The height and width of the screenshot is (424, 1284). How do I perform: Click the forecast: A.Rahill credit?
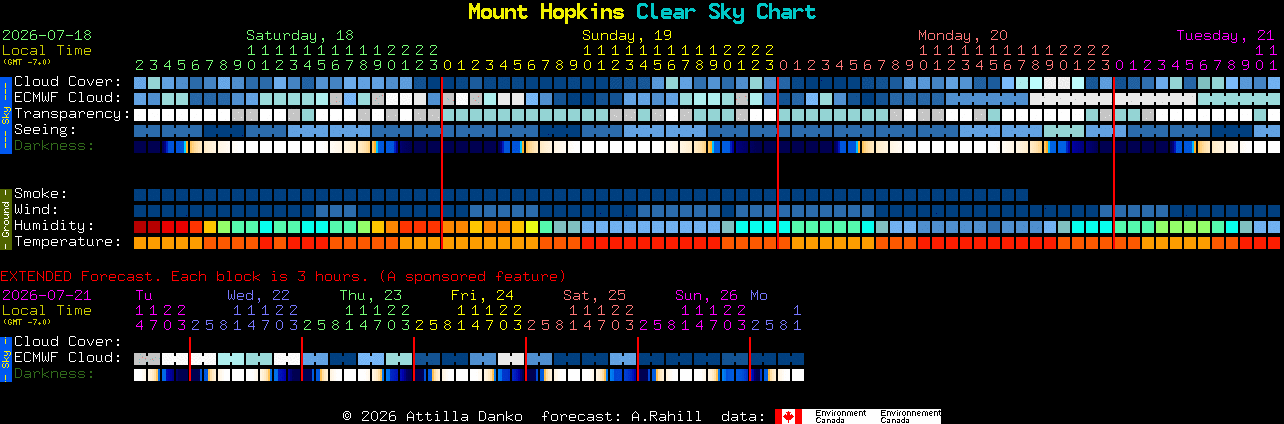(x=621, y=416)
